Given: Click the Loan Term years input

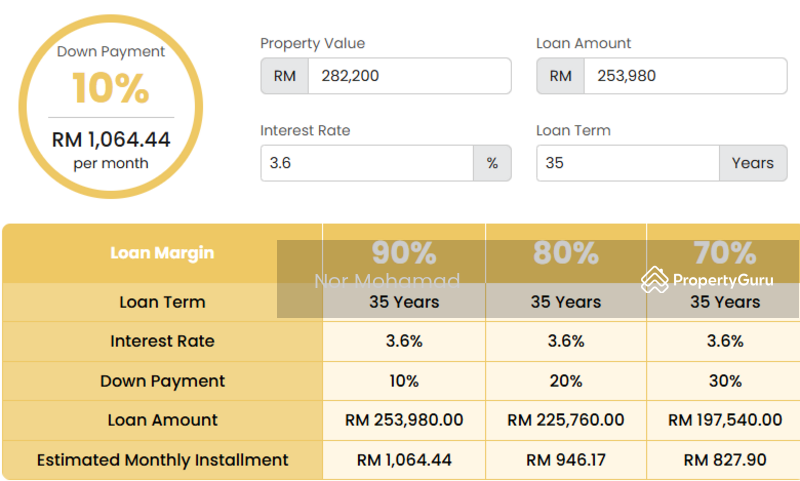Looking at the screenshot, I should (x=628, y=163).
